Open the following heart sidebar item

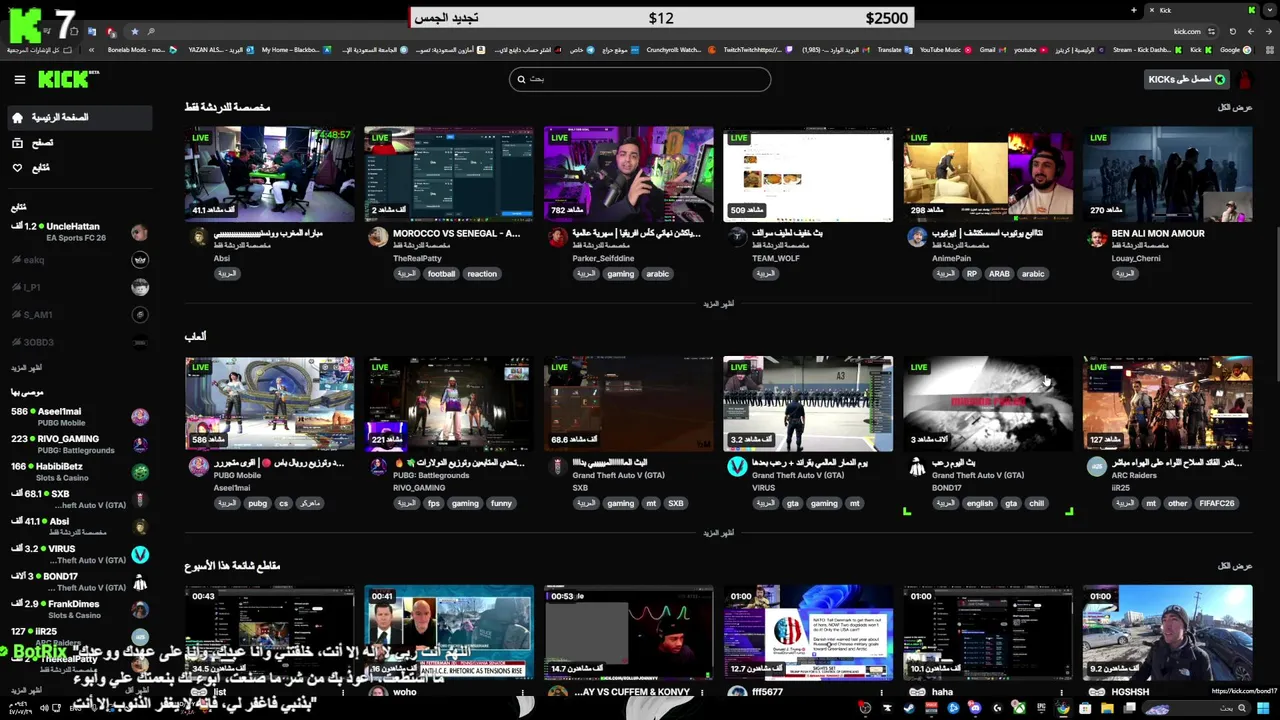pos(78,168)
